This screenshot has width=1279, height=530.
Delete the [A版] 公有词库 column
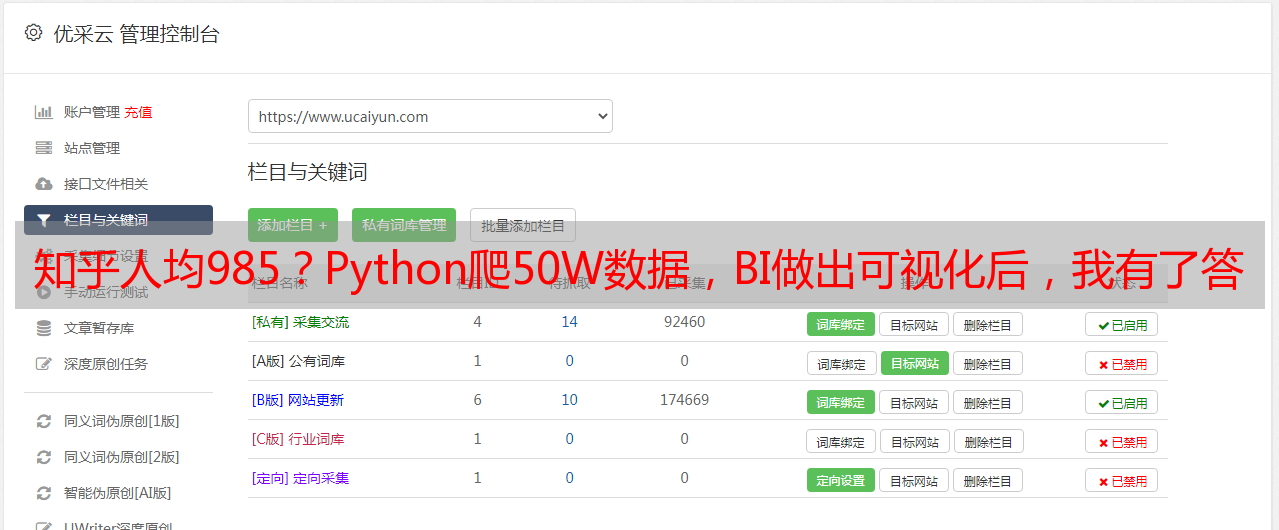(x=987, y=363)
